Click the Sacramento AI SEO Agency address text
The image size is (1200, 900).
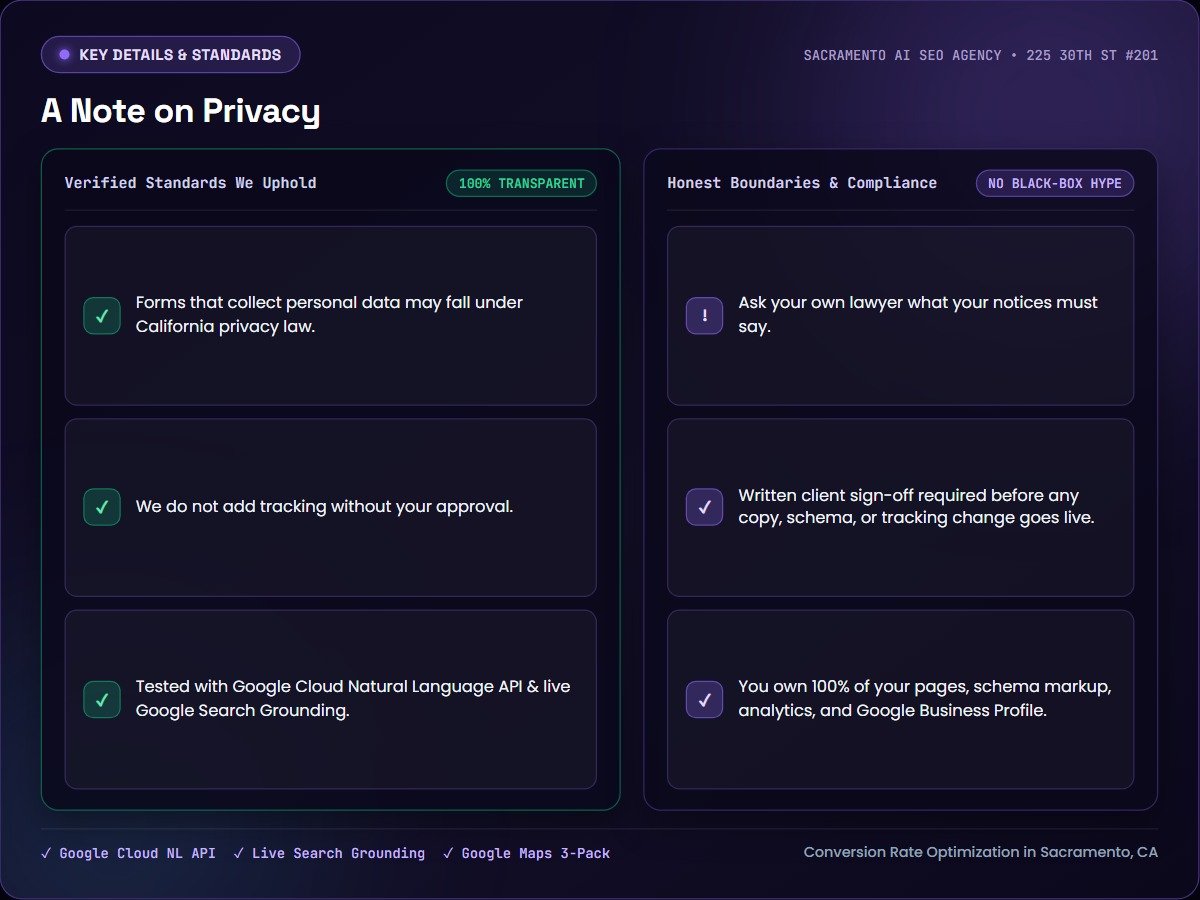click(x=981, y=55)
